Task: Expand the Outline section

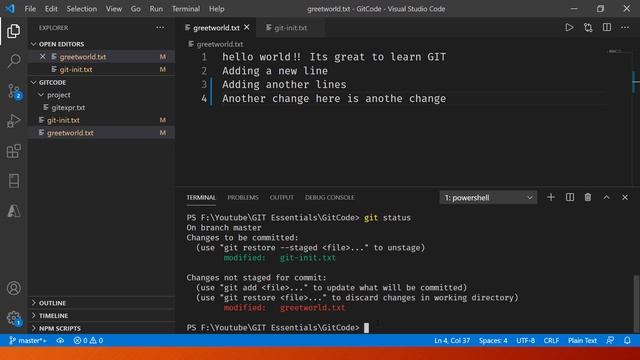Action: 52,303
